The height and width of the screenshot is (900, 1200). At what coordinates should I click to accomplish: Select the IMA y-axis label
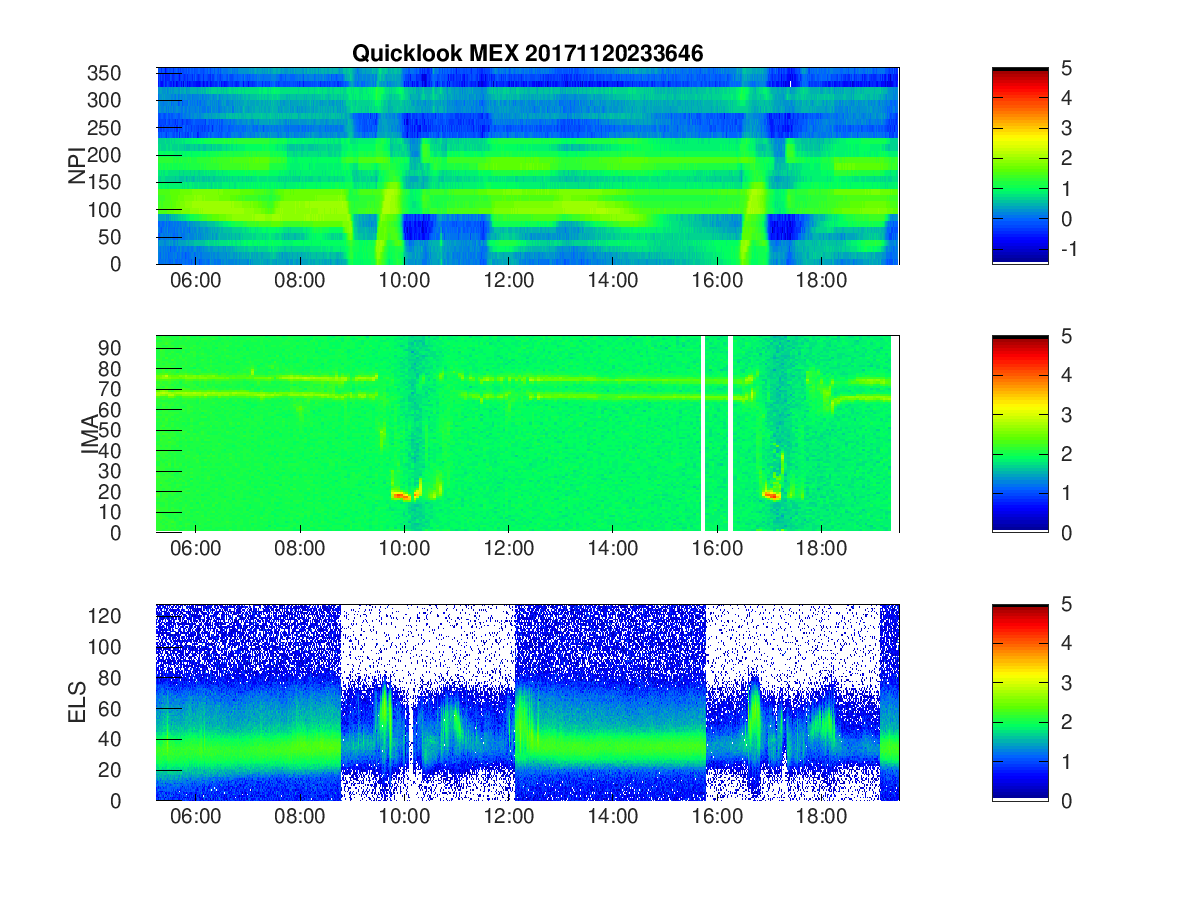pyautogui.click(x=90, y=434)
